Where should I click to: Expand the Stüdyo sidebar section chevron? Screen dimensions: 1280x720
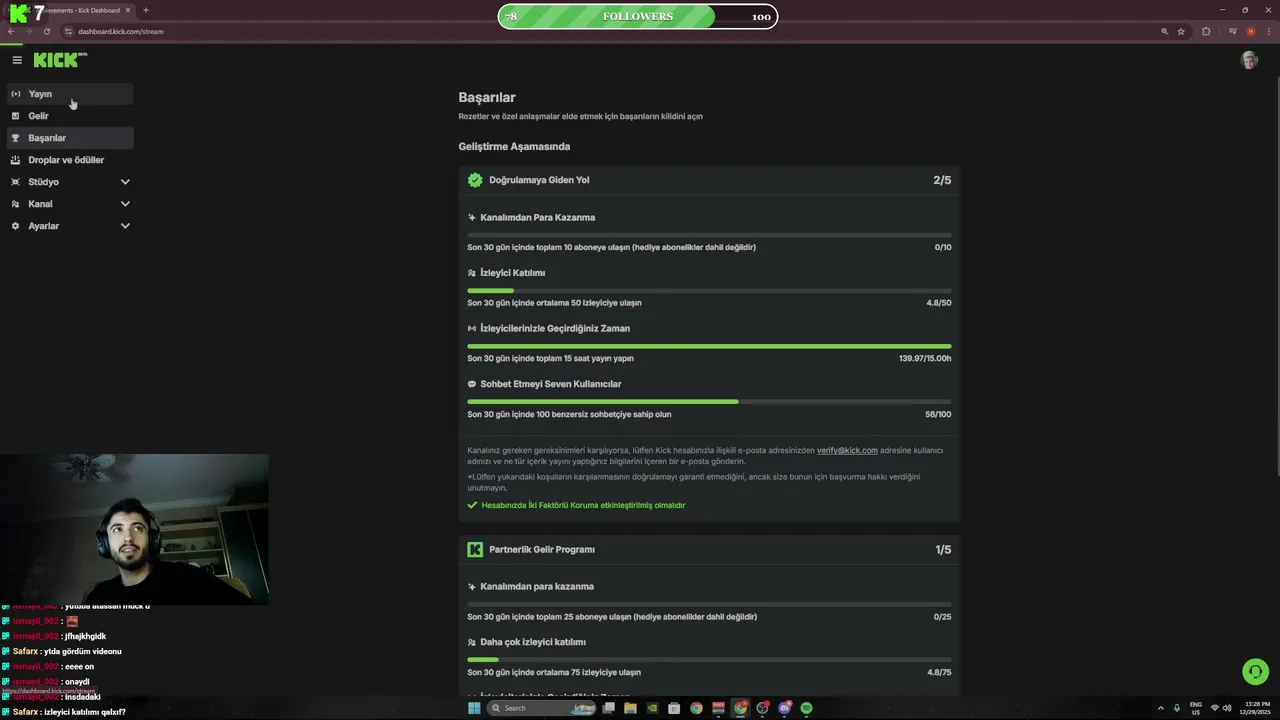coord(125,182)
